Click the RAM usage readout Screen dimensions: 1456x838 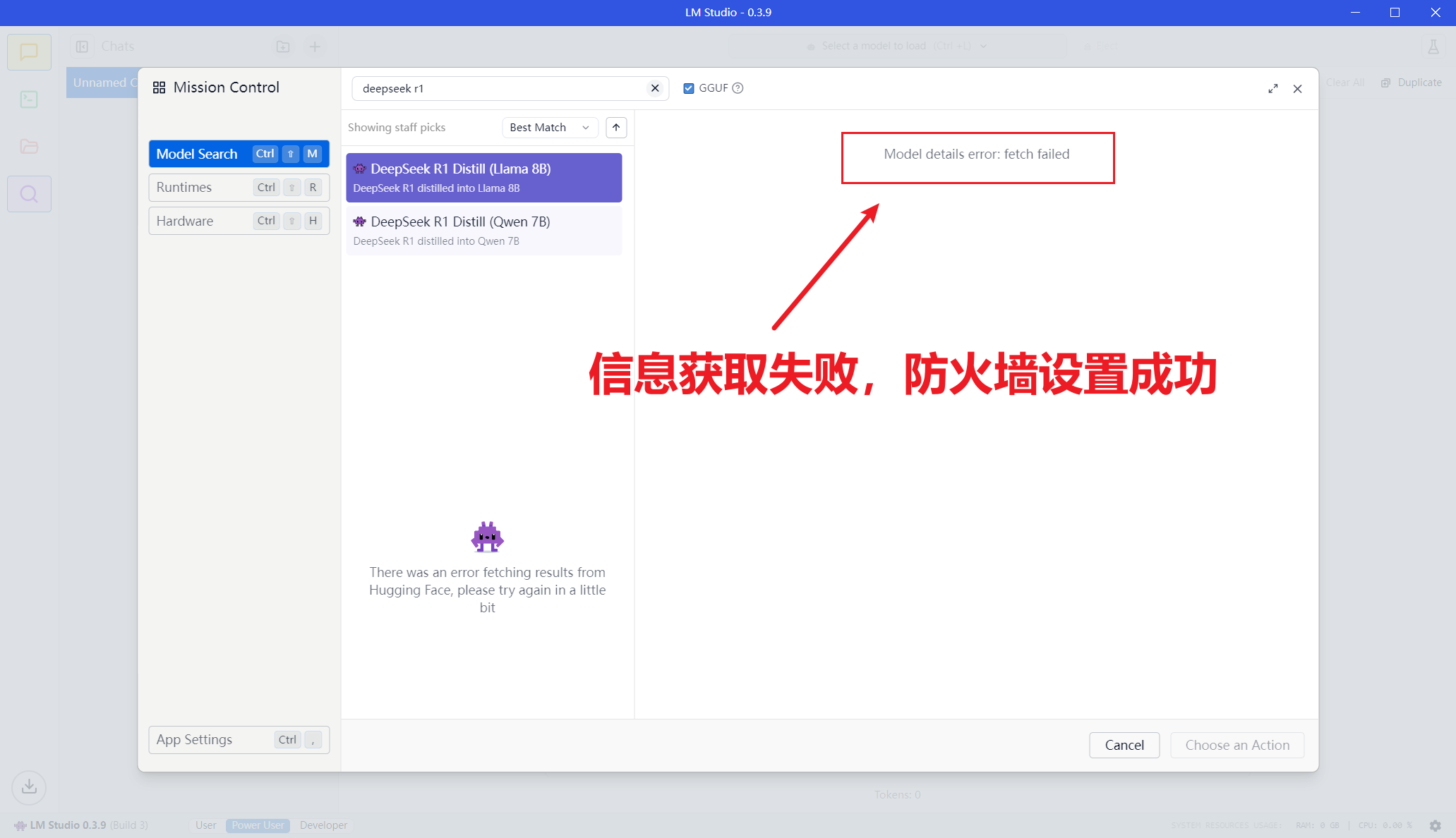(1317, 825)
